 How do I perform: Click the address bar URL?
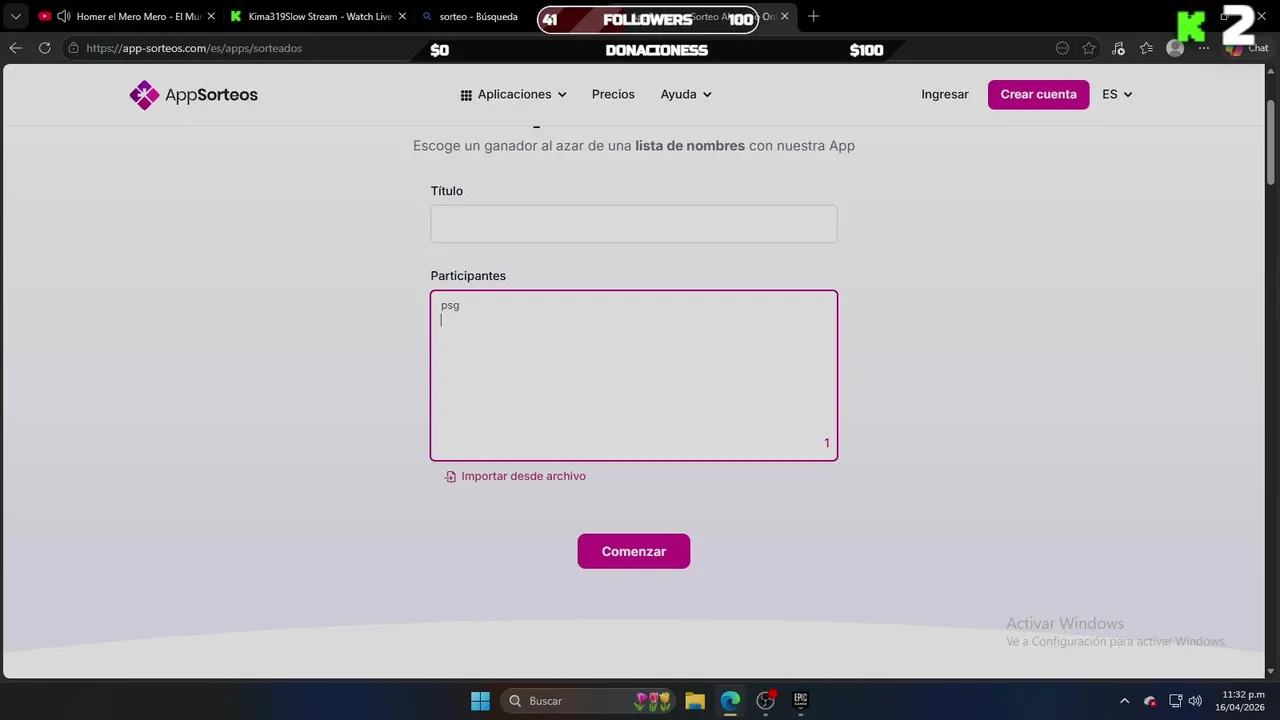194,48
